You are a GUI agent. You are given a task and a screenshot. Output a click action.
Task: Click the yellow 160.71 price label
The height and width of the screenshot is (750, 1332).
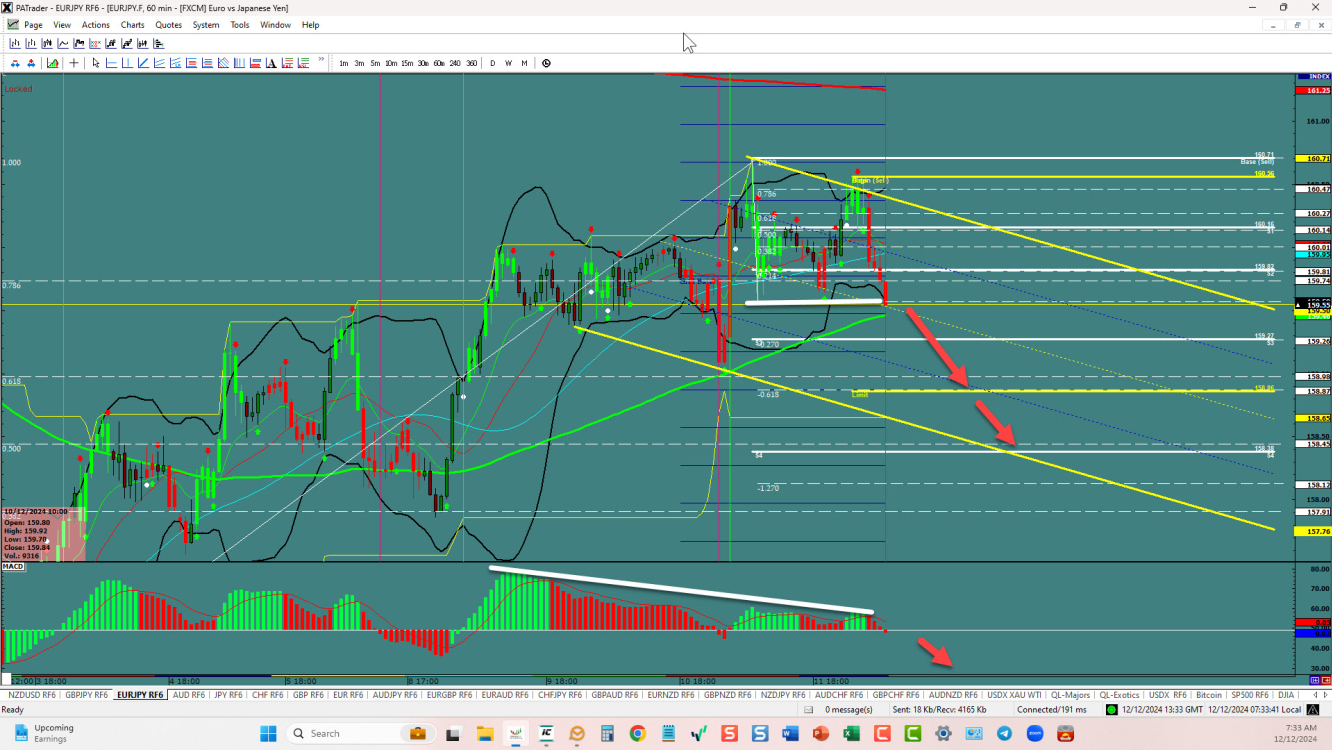pos(1314,159)
